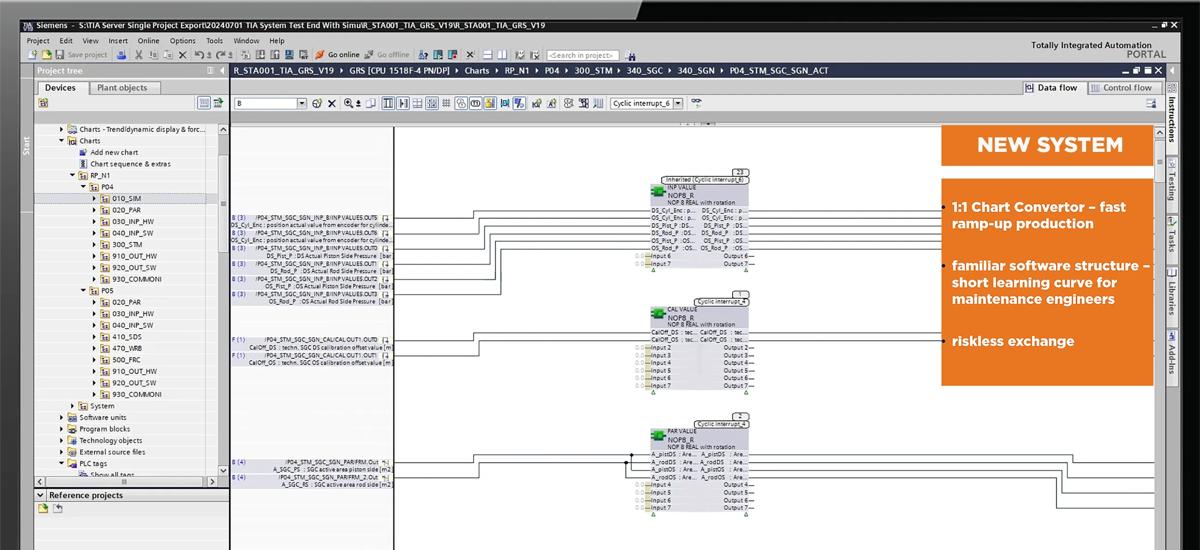Open the View menu
Viewport: 1200px width, 550px height.
click(x=90, y=41)
